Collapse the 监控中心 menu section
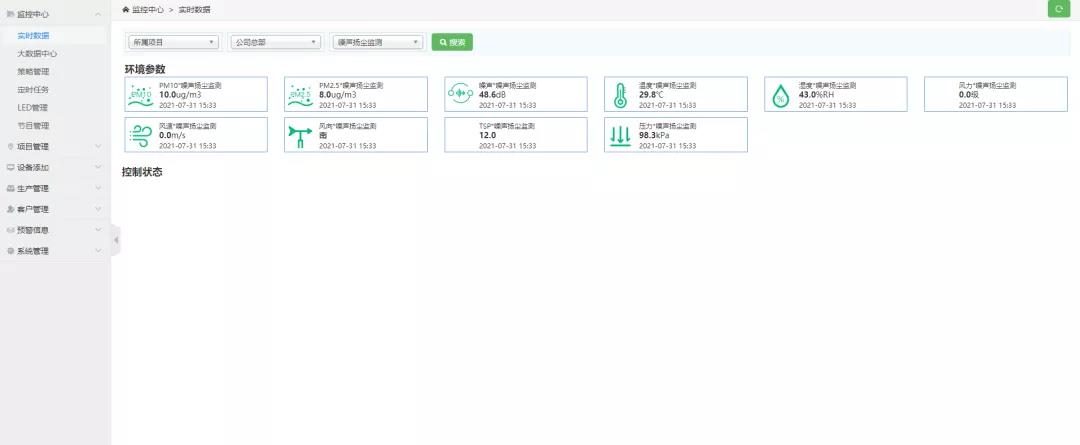This screenshot has width=1080, height=445. coord(55,14)
